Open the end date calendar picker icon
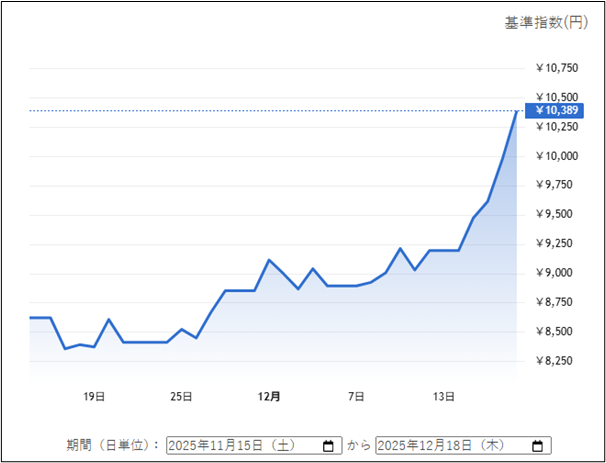The height and width of the screenshot is (463, 606). click(537, 446)
